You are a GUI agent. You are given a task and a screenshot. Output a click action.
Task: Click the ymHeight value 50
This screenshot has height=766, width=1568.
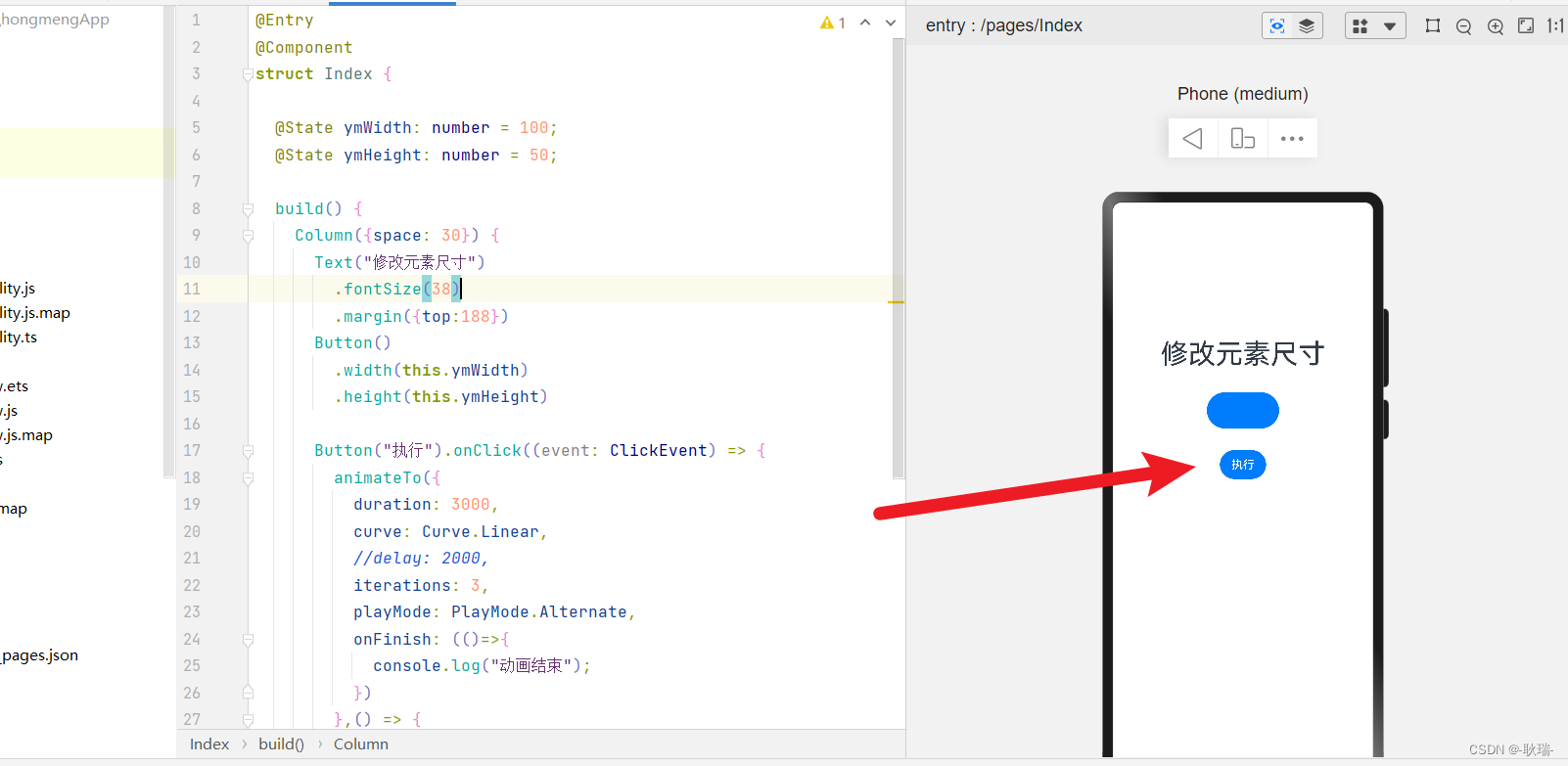click(x=539, y=156)
